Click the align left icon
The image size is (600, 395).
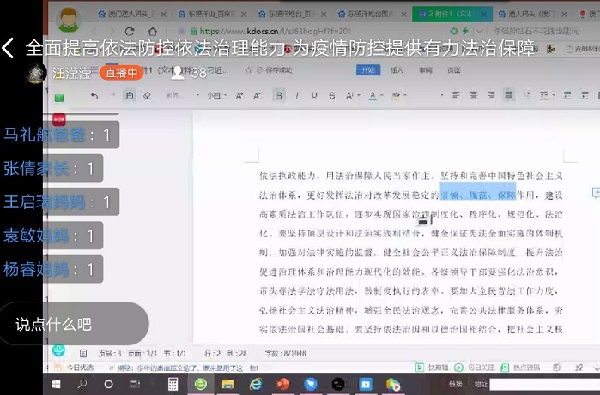click(x=455, y=95)
